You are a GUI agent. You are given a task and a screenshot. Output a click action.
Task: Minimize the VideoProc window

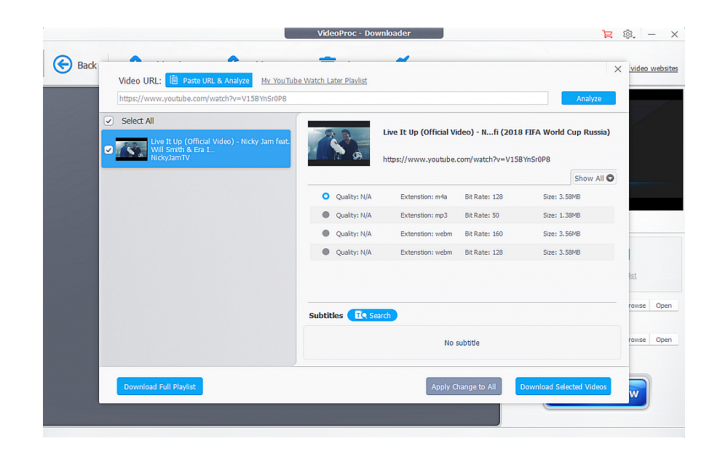(x=652, y=34)
